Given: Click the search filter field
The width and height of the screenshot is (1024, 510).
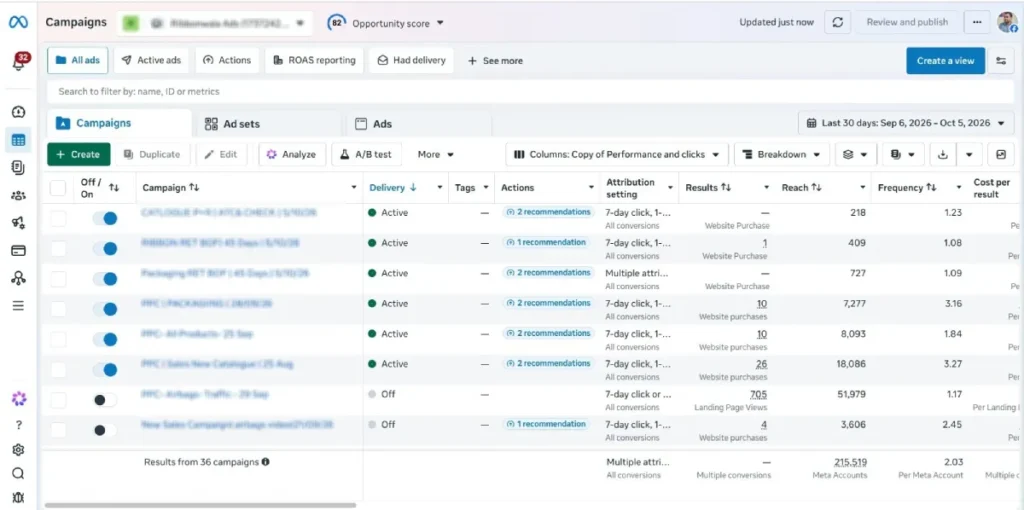Looking at the screenshot, I should click(530, 91).
